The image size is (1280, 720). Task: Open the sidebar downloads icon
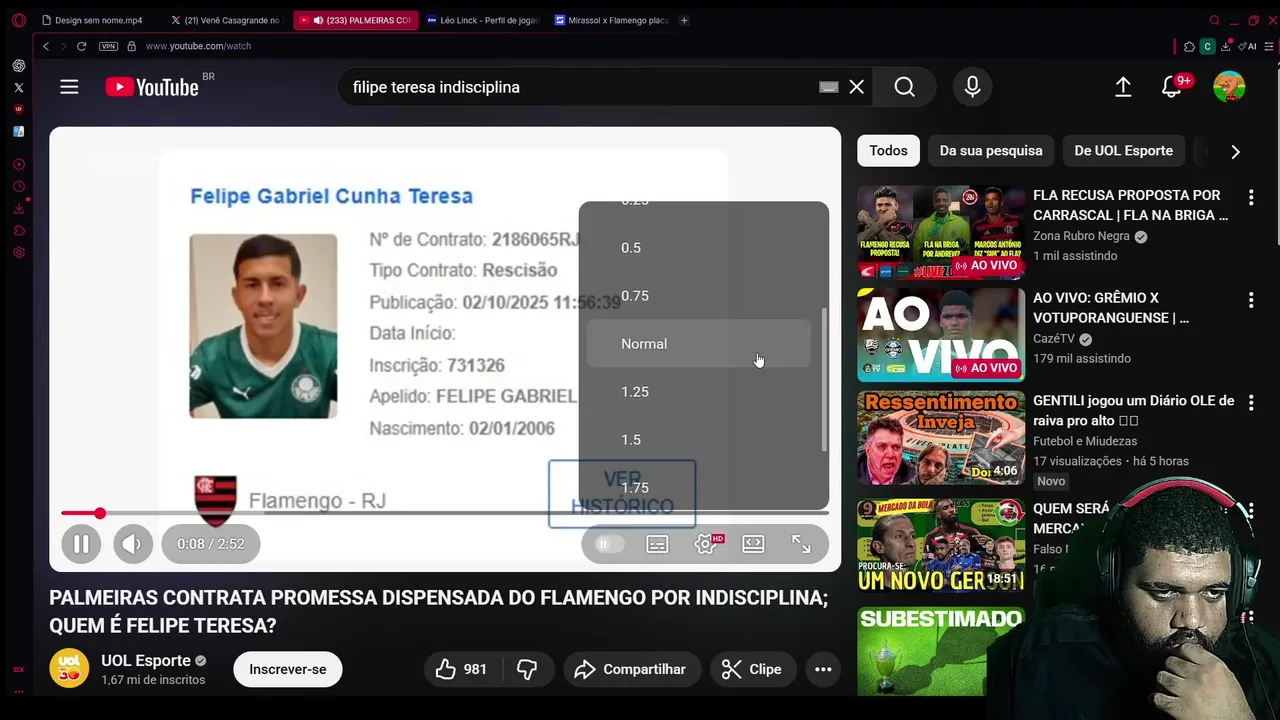19,208
